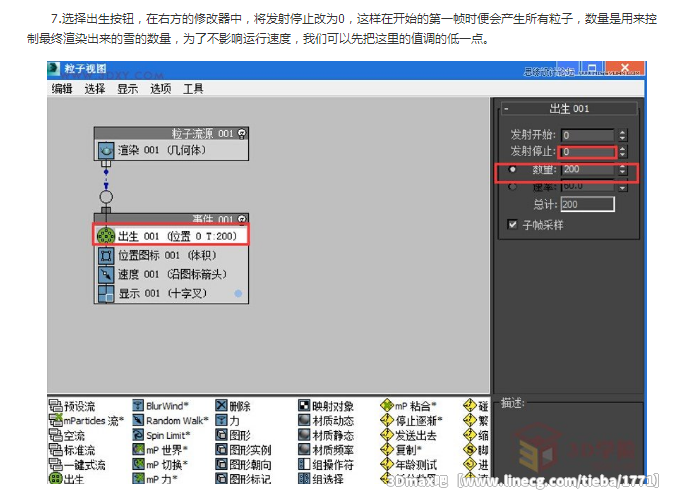Select the mP 粘合 test icon
This screenshot has height=500, width=699.
[387, 406]
